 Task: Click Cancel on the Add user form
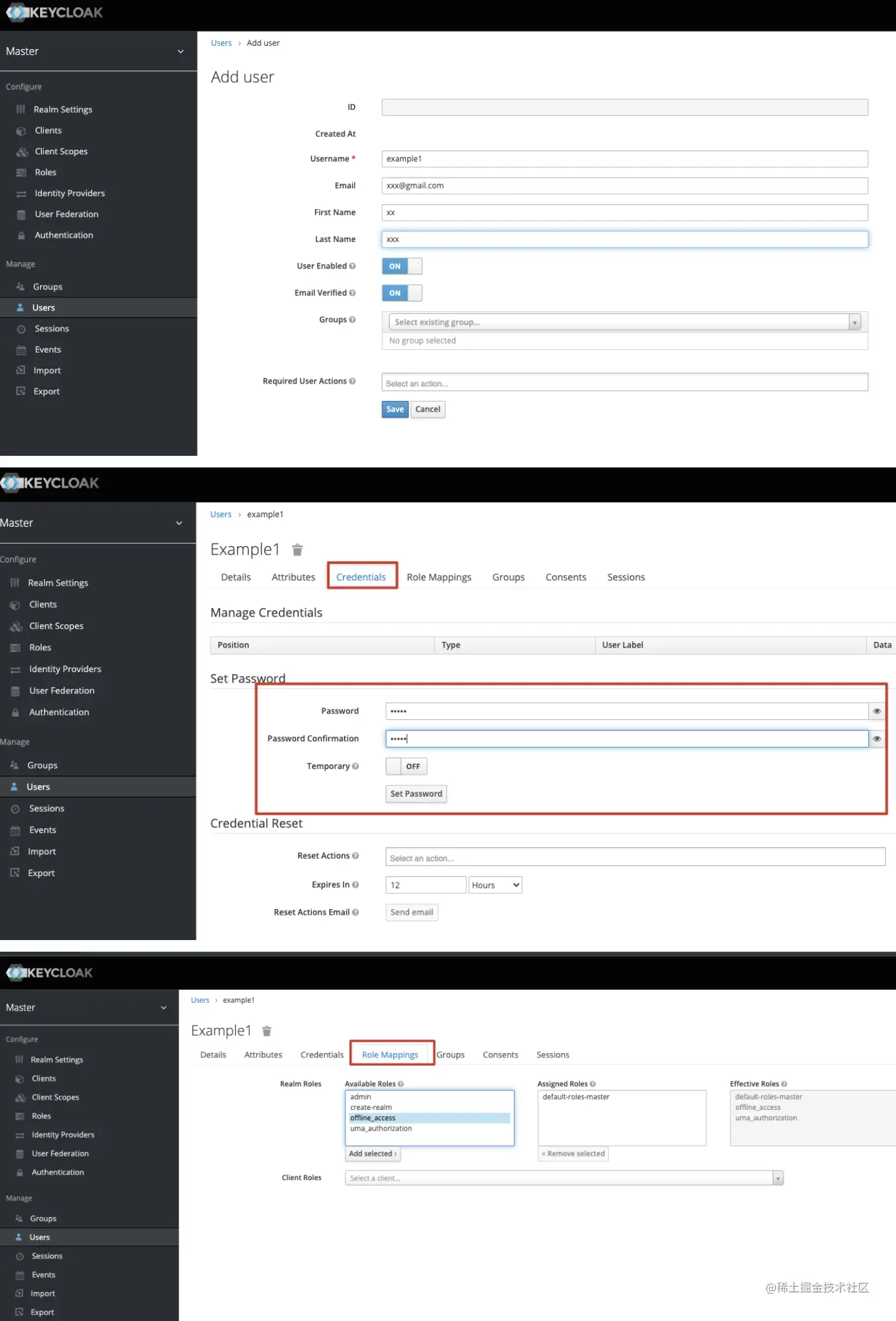point(428,409)
